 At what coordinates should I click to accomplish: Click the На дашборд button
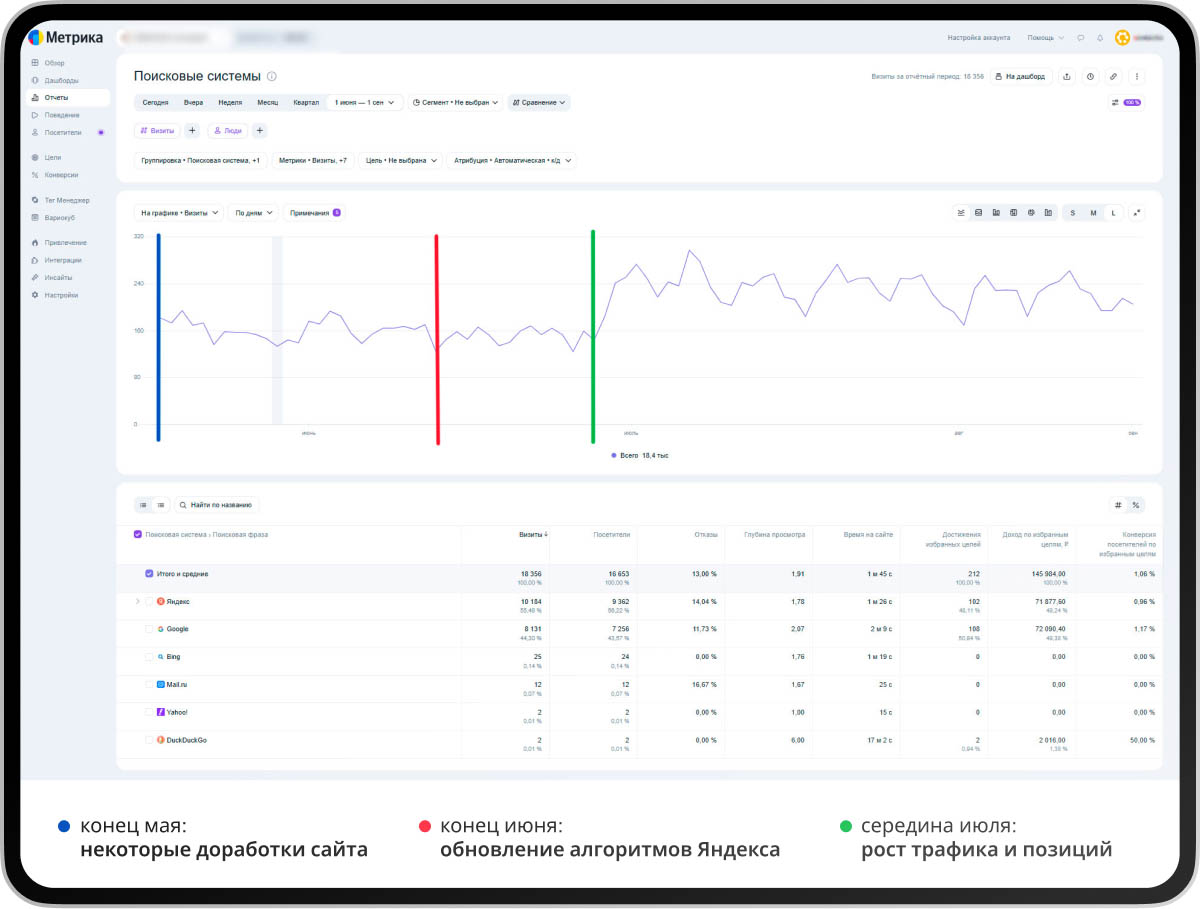[1021, 76]
